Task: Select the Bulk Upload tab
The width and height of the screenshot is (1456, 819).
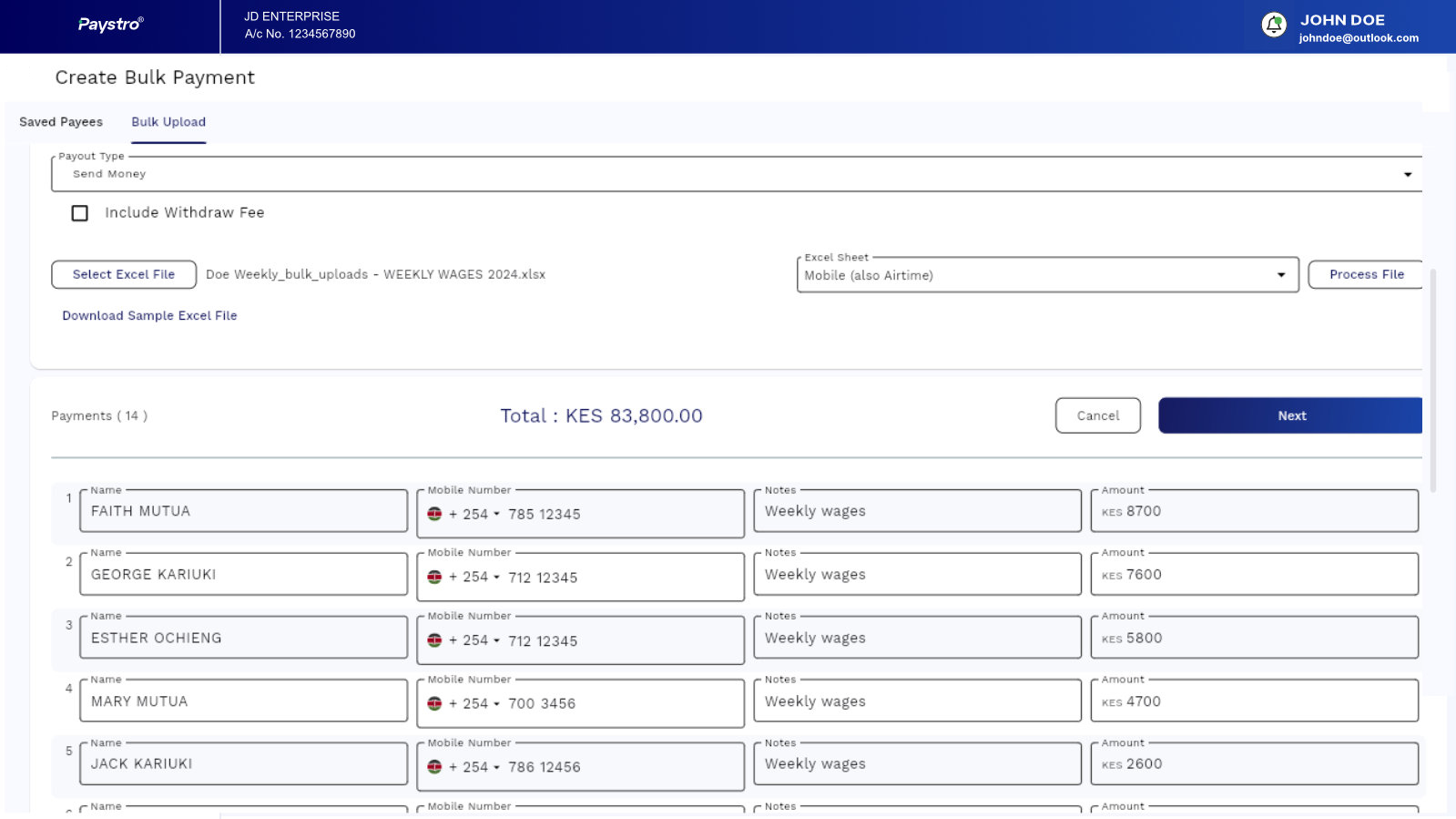Action: pos(168,122)
